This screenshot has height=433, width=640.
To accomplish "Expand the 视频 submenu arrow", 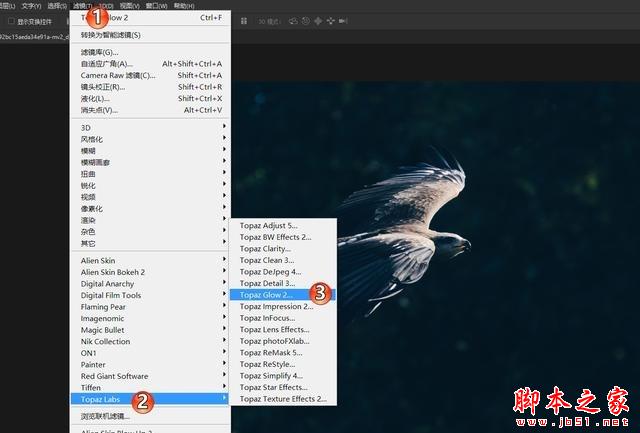I will 224,195.
